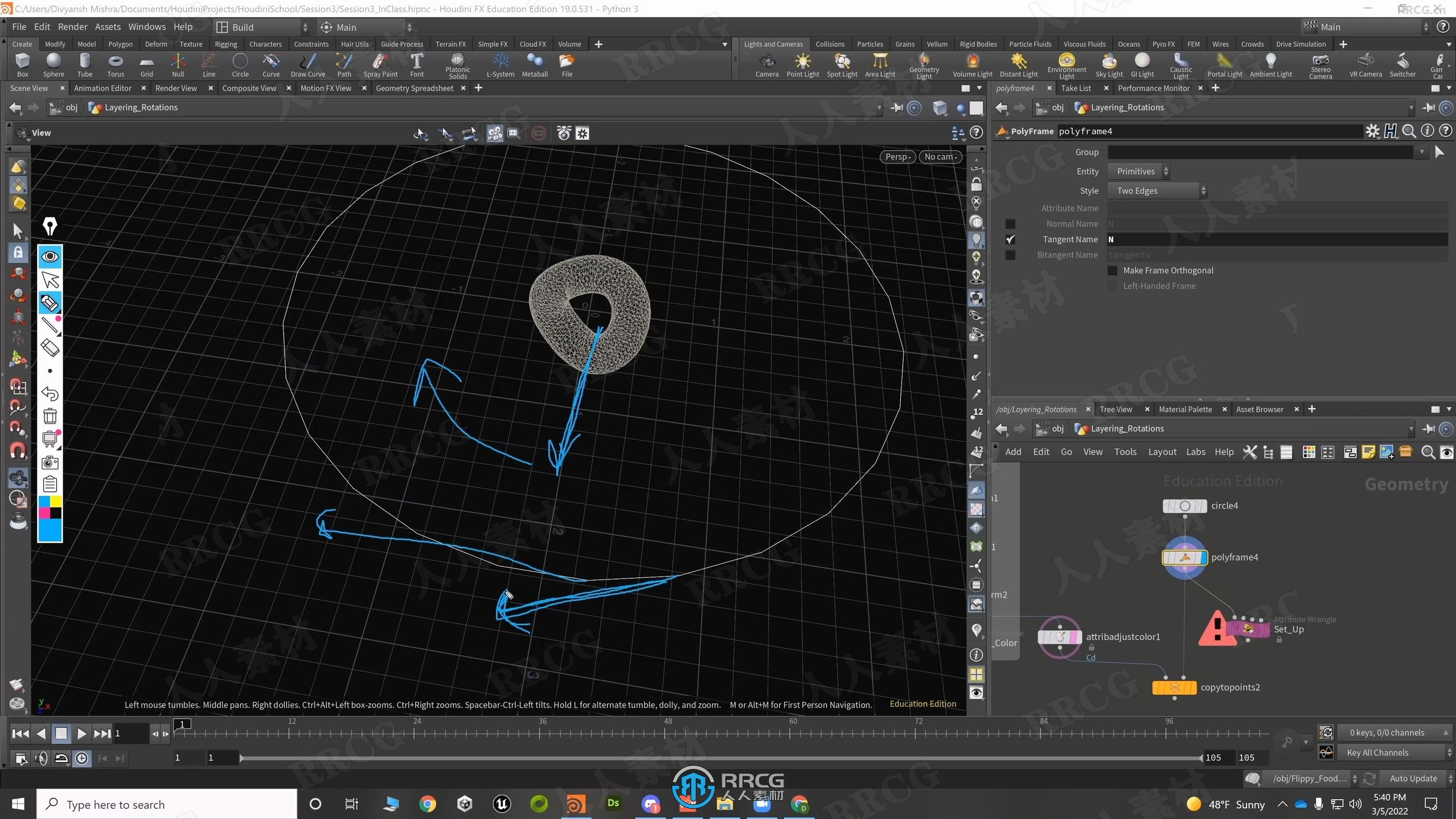The width and height of the screenshot is (1456, 819).
Task: Open the Render menu
Action: click(72, 27)
